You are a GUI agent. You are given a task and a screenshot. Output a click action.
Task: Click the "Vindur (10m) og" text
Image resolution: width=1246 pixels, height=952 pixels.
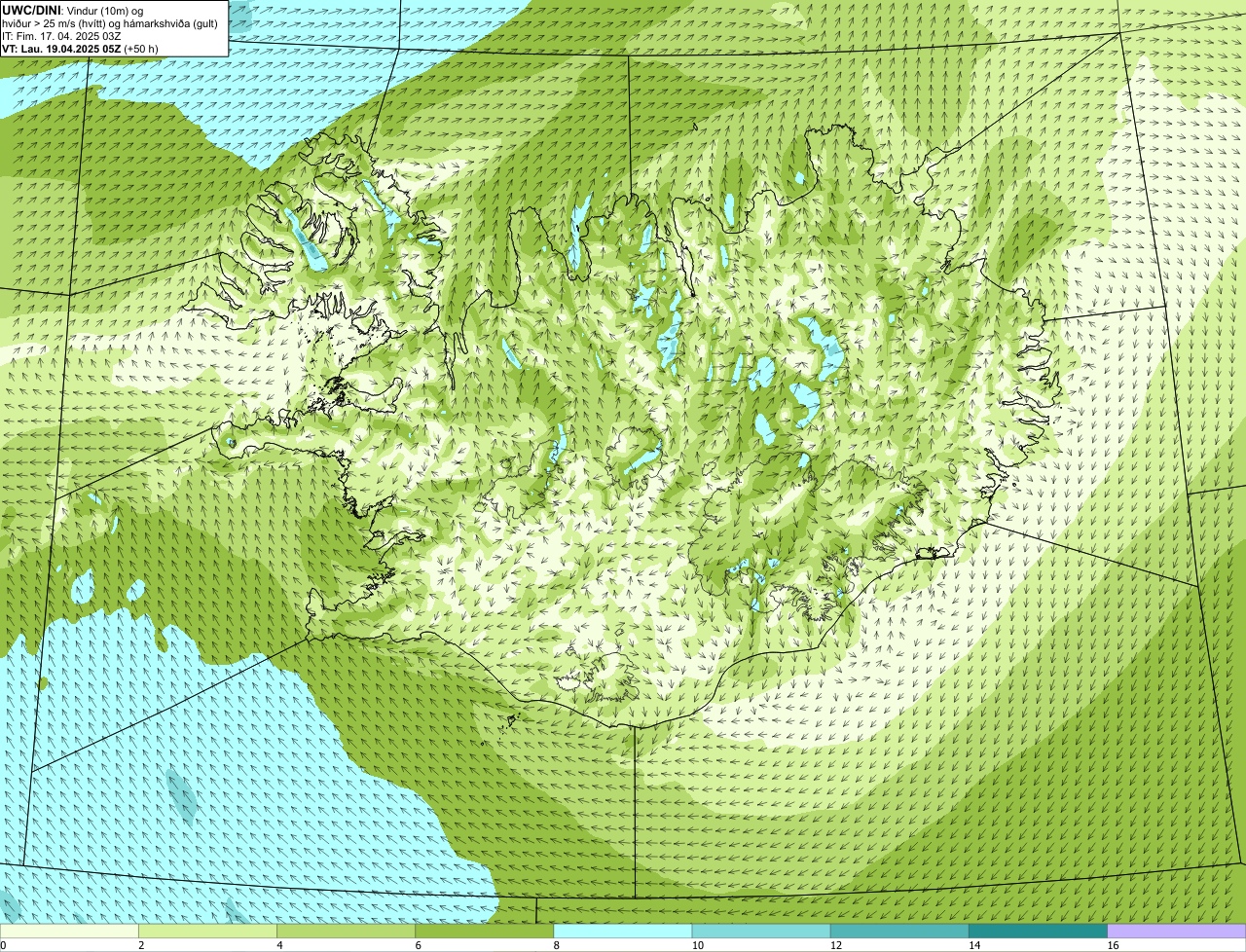click(x=104, y=11)
